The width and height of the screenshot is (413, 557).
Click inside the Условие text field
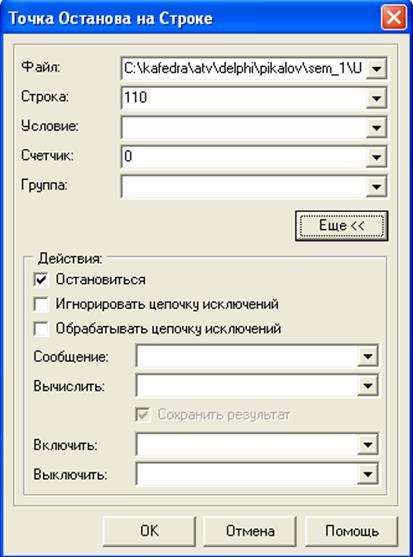[244, 127]
